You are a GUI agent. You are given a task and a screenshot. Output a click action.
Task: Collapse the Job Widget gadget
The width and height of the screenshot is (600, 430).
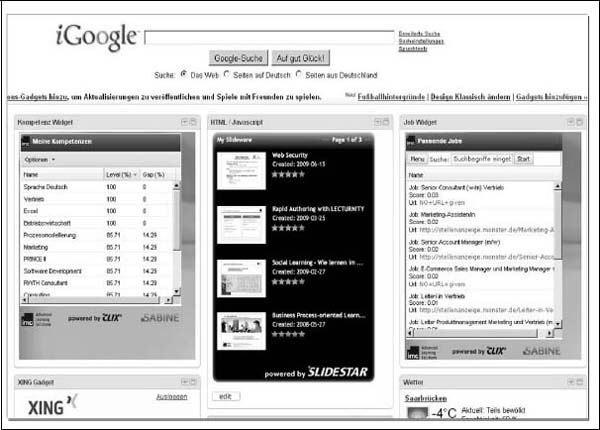[x=579, y=122]
